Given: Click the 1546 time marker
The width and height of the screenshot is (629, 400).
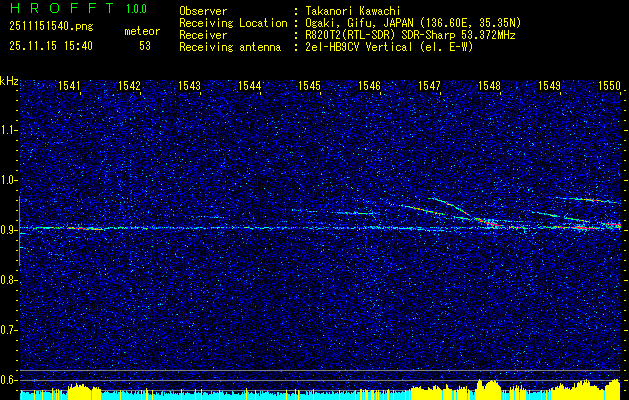Looking at the screenshot, I should click(x=369, y=85).
